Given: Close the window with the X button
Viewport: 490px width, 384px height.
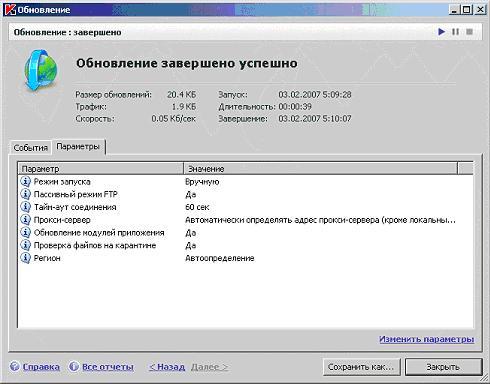Looking at the screenshot, I should pos(480,9).
